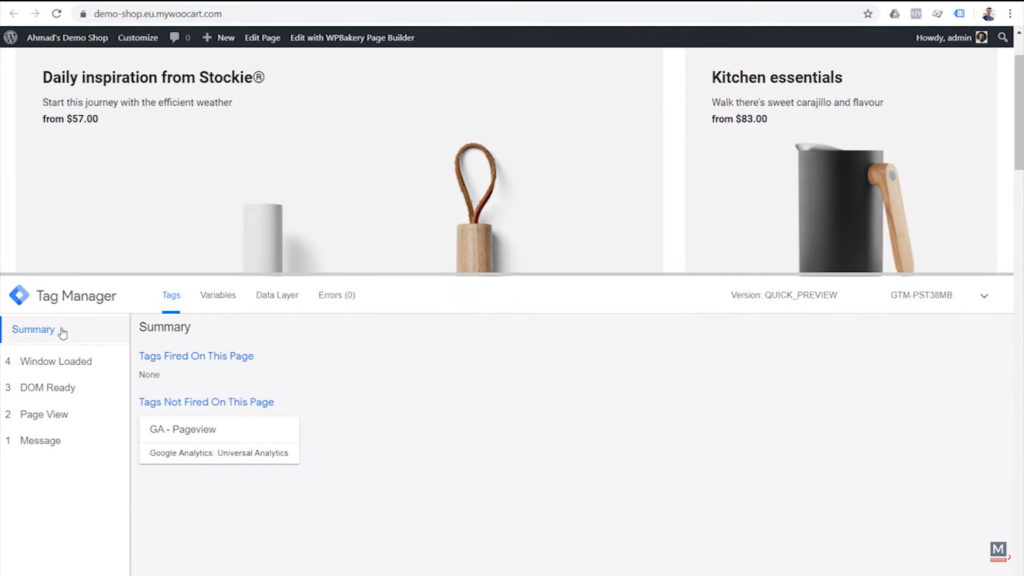Open the comments bubble icon
Screen dimensions: 1024x576
(x=175, y=37)
